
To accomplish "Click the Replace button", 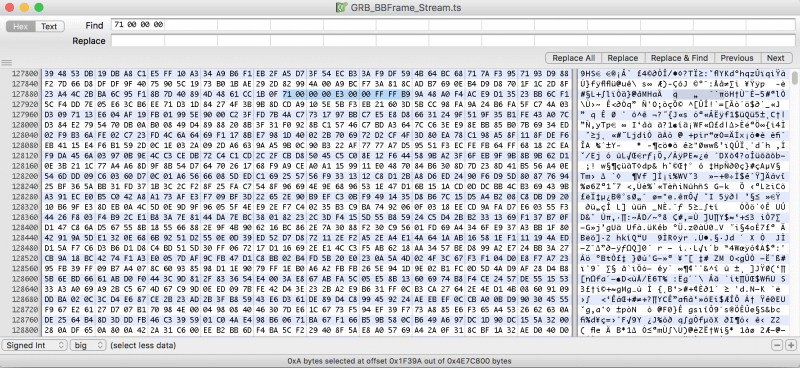I will pyautogui.click(x=623, y=58).
